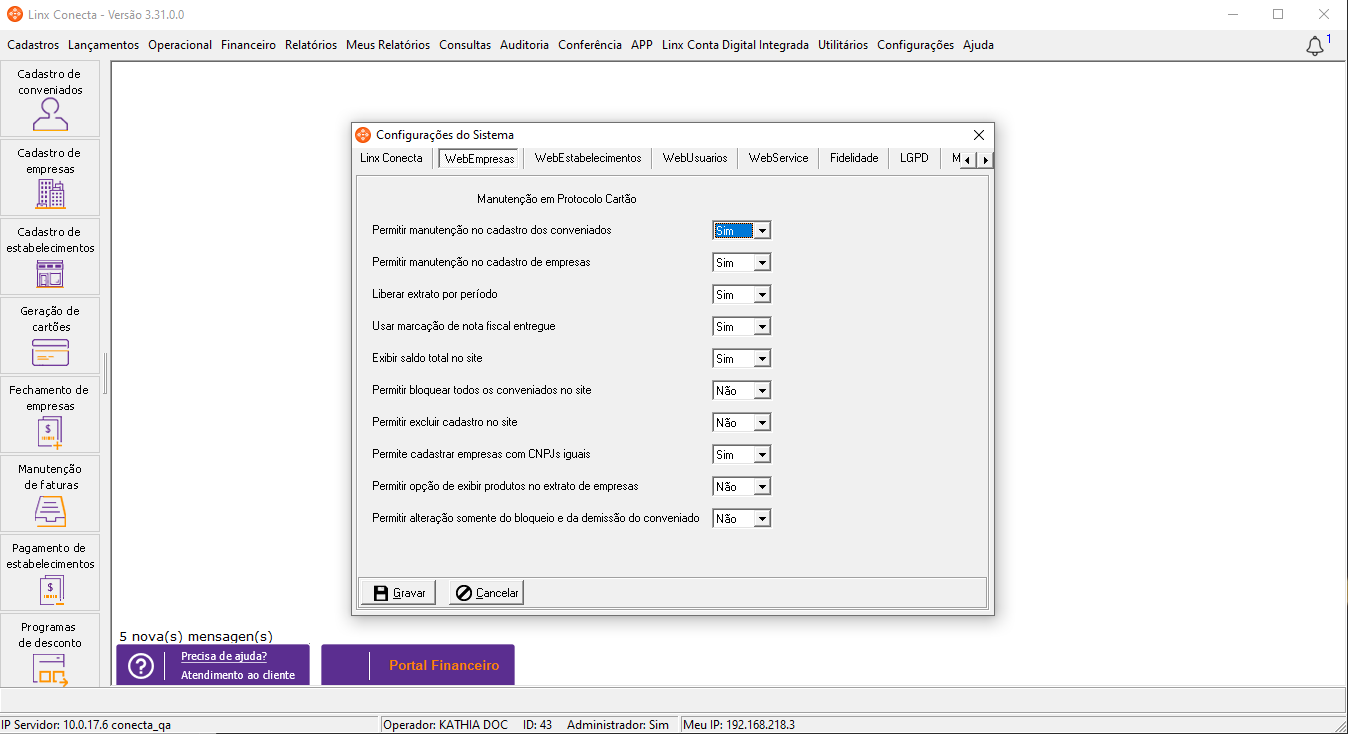Open the Relatórios menu

pyautogui.click(x=311, y=45)
